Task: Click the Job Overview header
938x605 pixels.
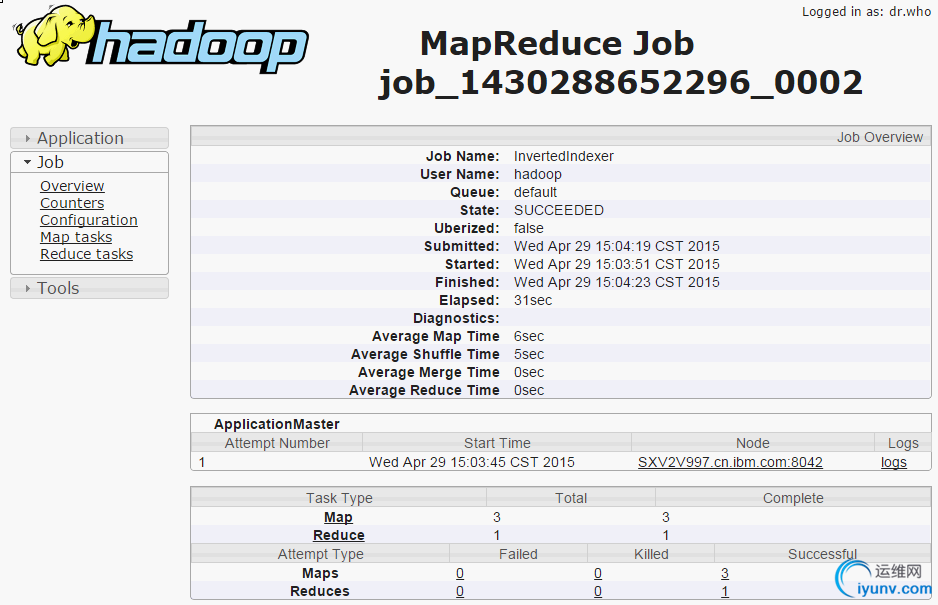Action: pos(561,137)
